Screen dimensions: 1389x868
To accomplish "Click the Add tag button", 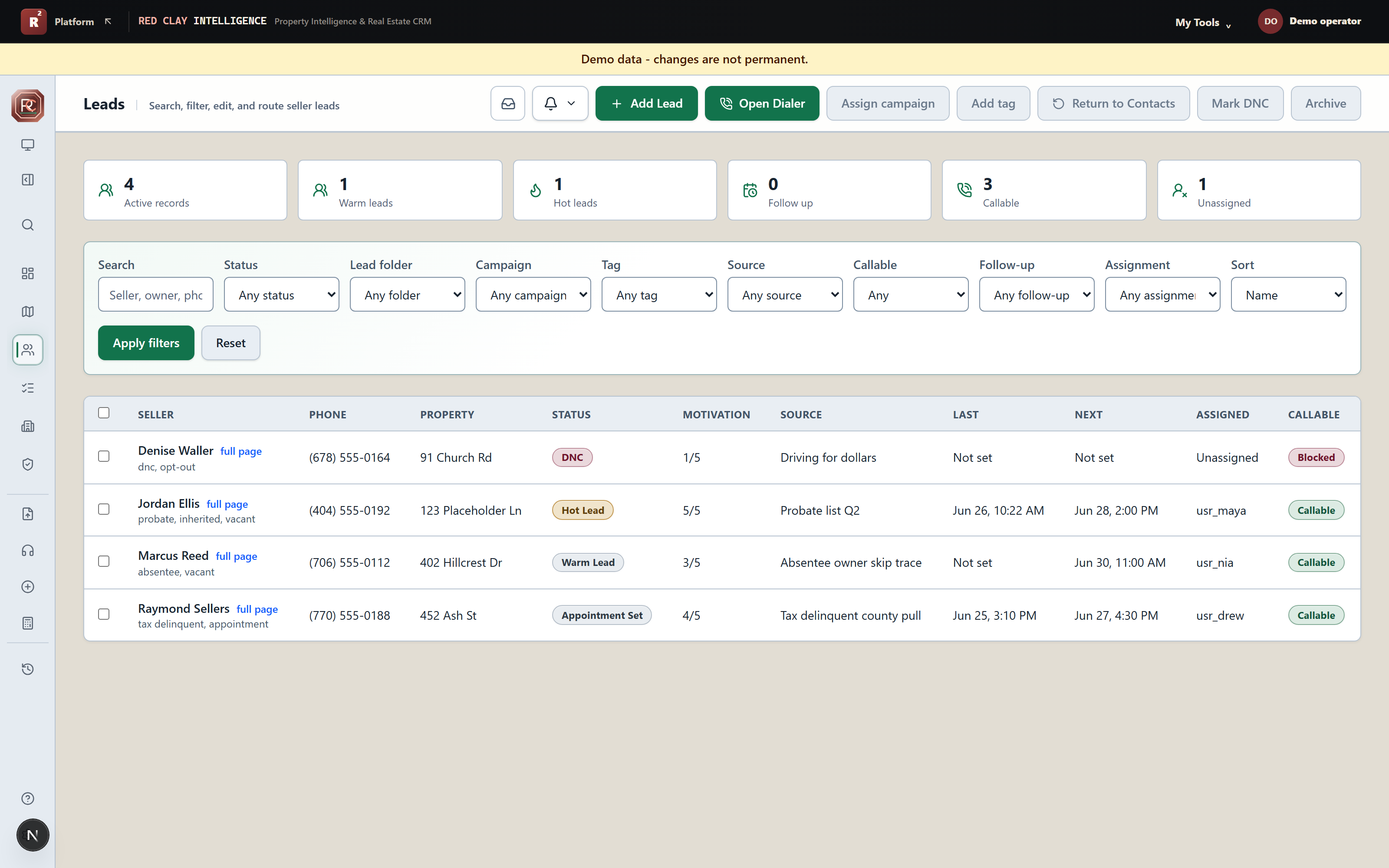I will coord(993,103).
